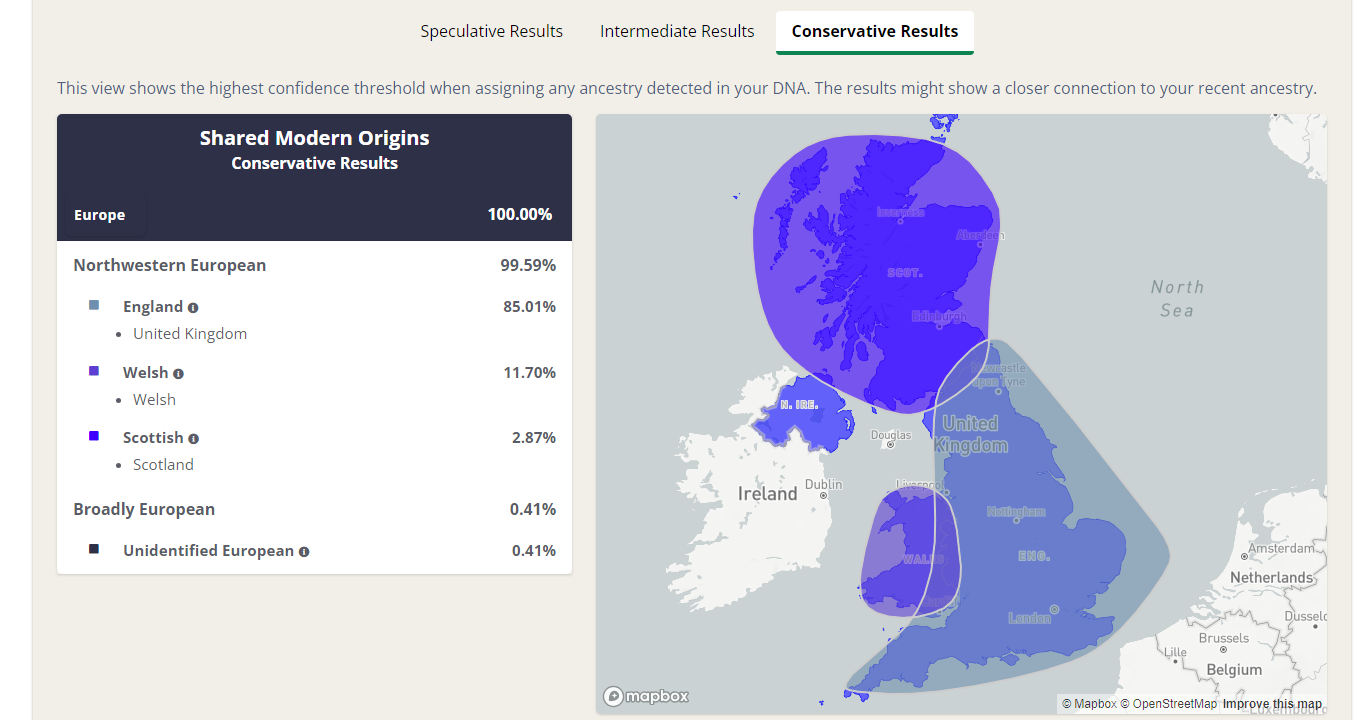
Task: Switch to Speculative Results tab
Action: (491, 31)
